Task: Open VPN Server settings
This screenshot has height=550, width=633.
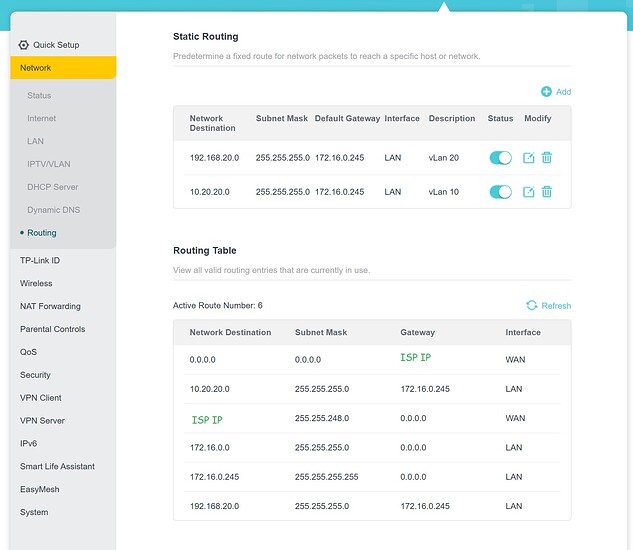Action: 42,421
